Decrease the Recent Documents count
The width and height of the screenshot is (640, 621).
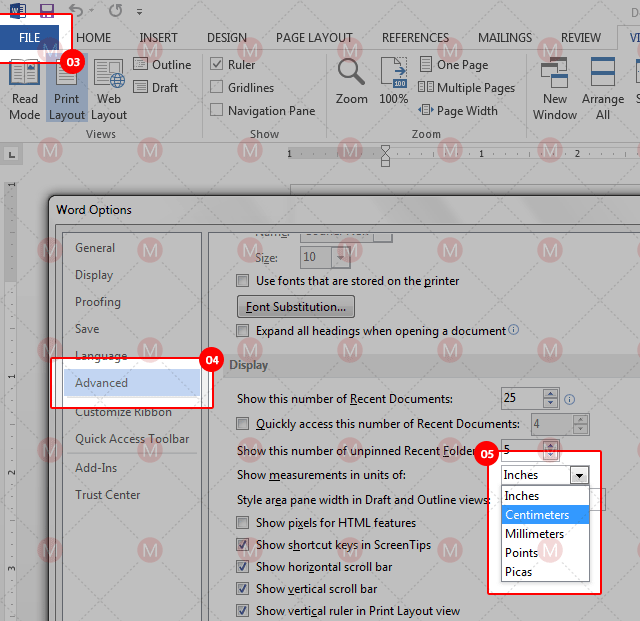(551, 403)
